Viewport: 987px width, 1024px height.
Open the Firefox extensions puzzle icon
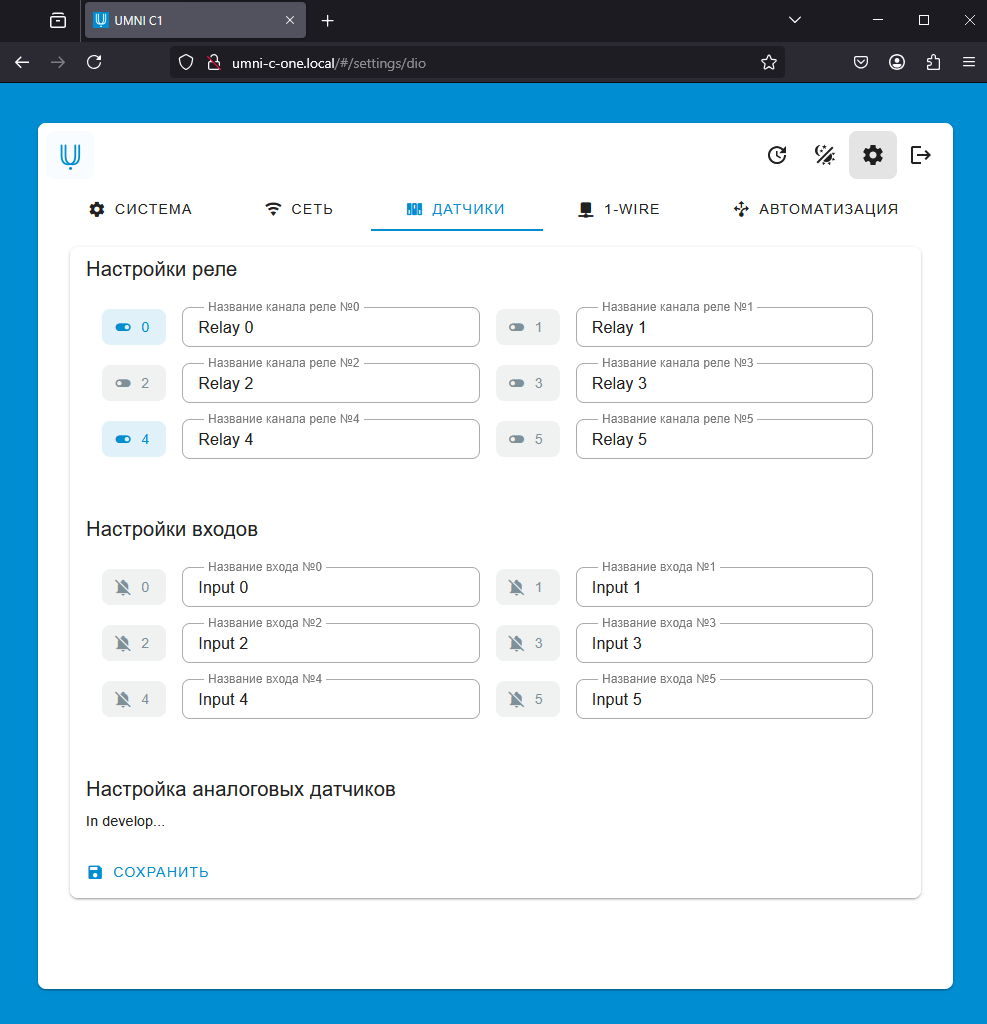point(933,62)
